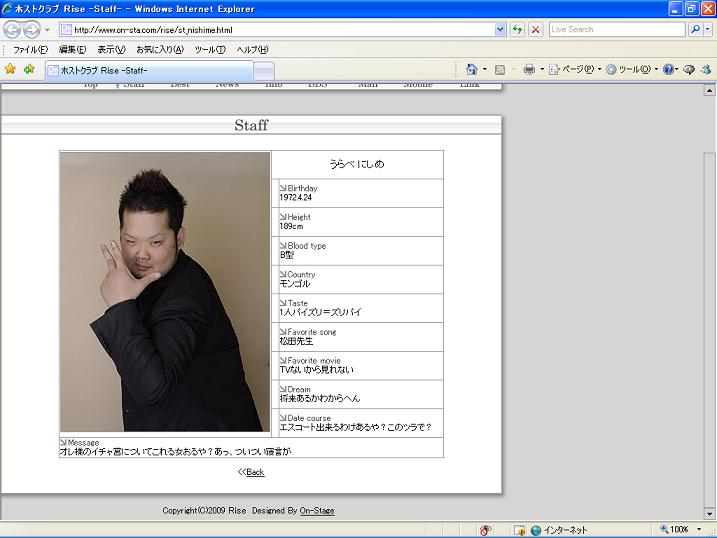
Task: Click the Blood type value B型
Action: pos(287,255)
